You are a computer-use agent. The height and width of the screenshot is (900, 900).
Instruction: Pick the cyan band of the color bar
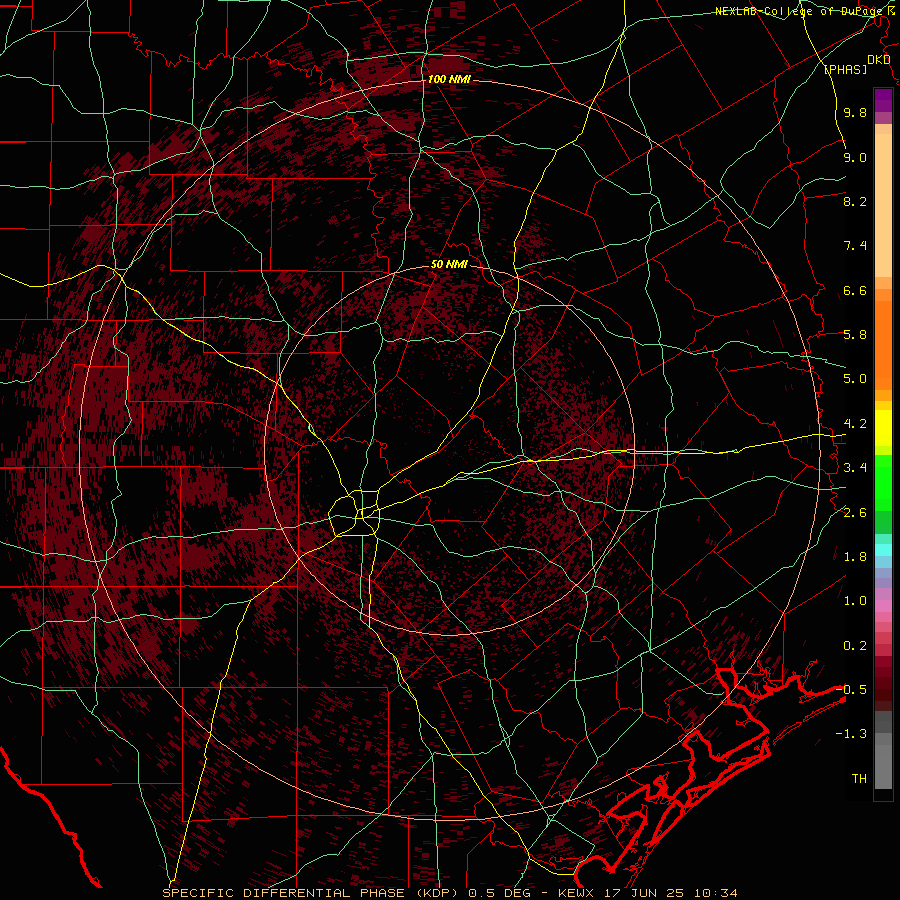883,550
